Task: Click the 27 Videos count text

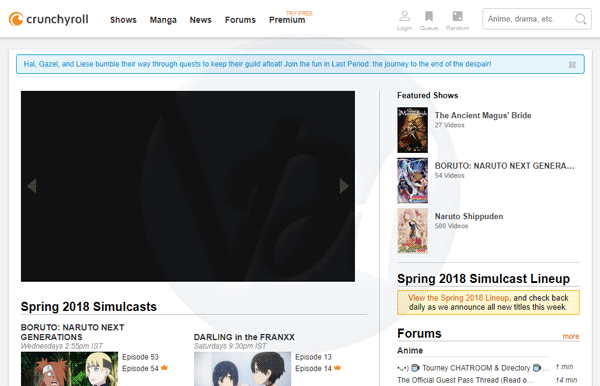Action: pos(449,125)
